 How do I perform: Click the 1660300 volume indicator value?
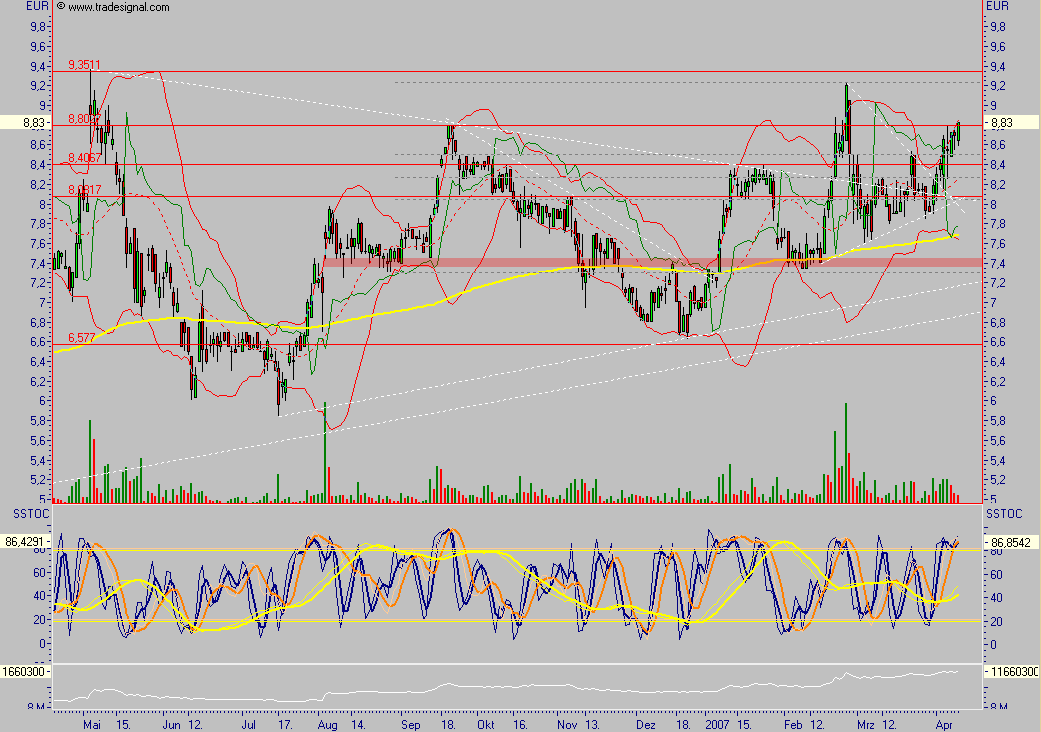point(25,672)
